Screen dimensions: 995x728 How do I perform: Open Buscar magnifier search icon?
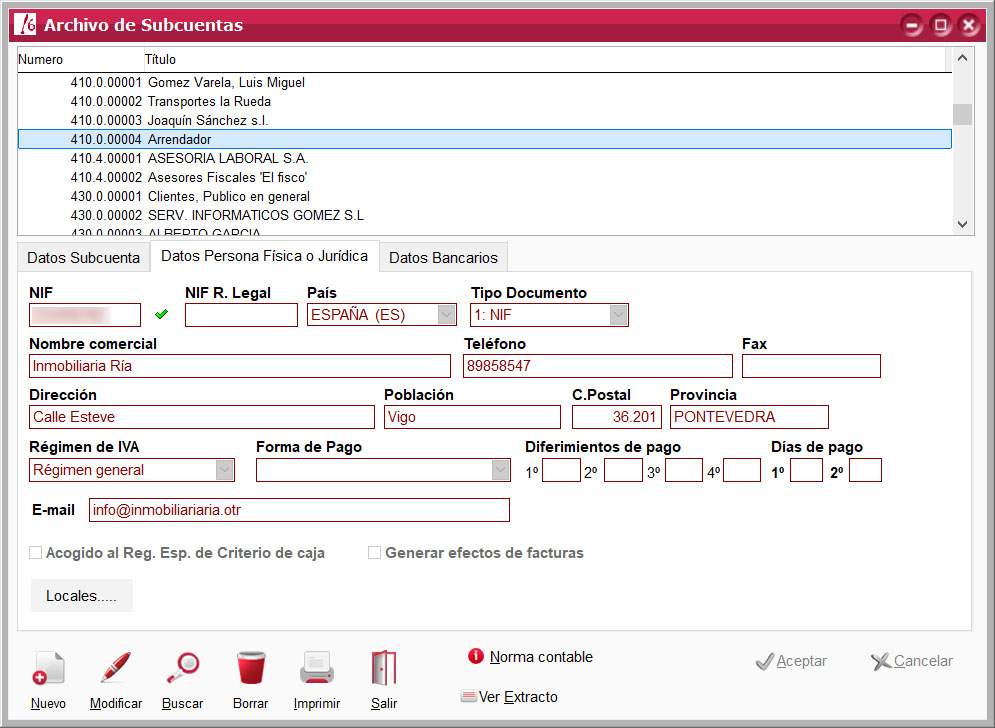(183, 668)
